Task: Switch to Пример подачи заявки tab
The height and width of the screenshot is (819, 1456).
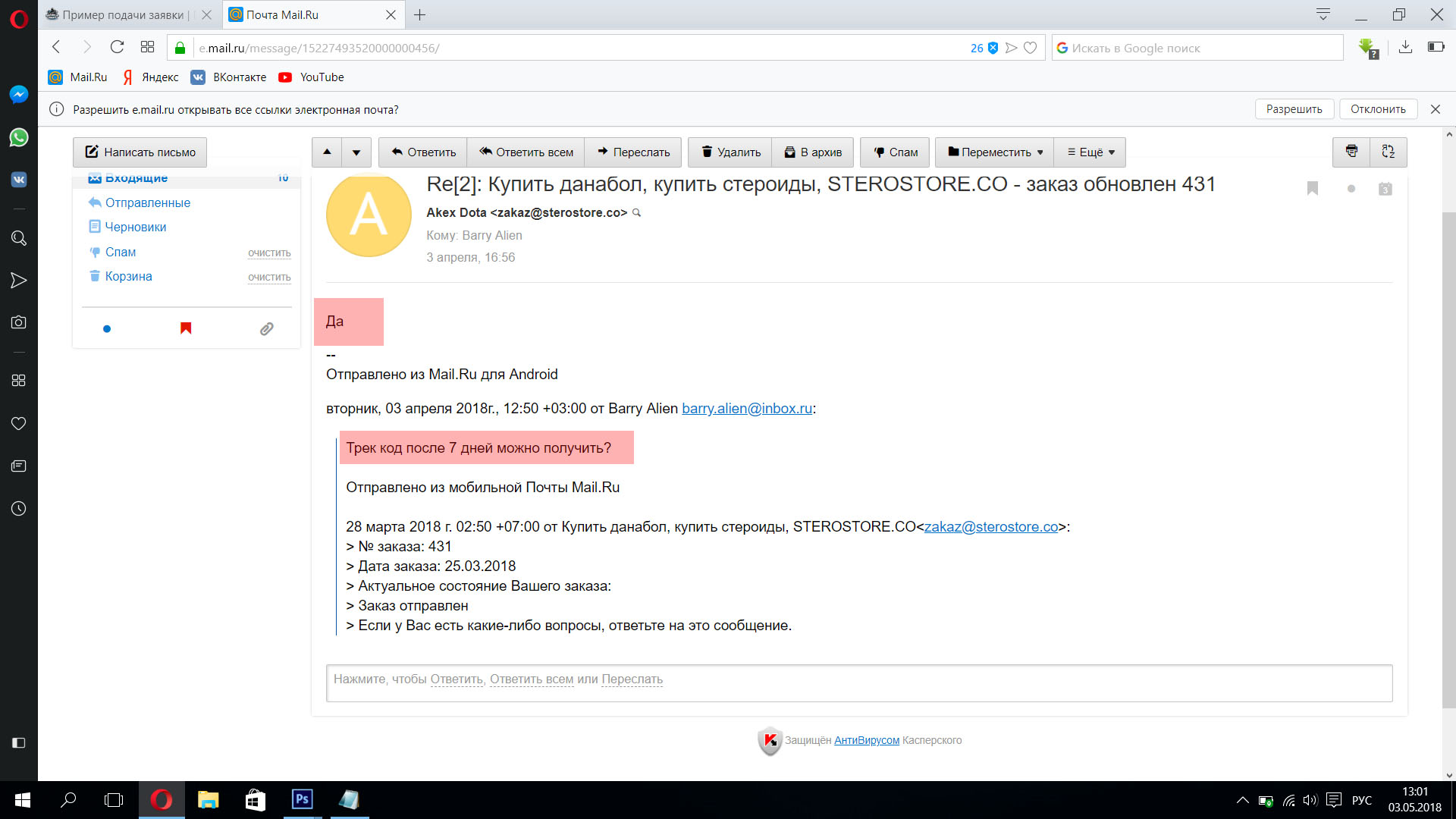Action: click(121, 14)
